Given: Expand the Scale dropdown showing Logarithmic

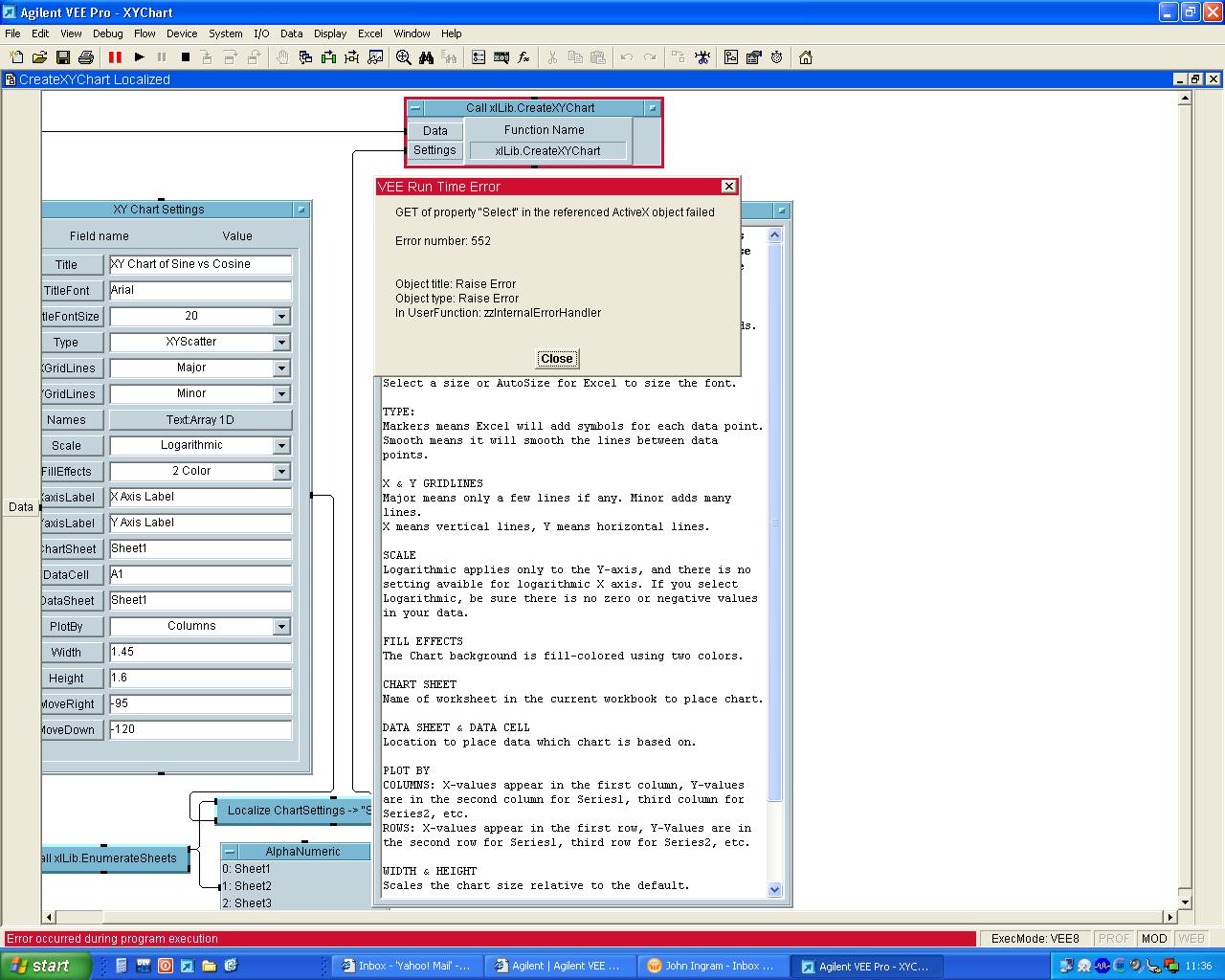Looking at the screenshot, I should pos(281,445).
